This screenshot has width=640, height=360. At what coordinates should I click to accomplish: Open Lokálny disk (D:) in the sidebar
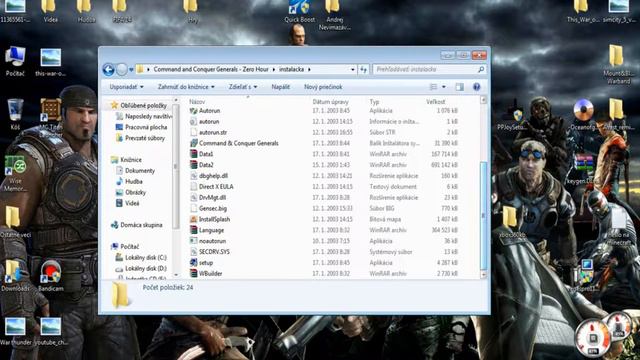tap(146, 269)
